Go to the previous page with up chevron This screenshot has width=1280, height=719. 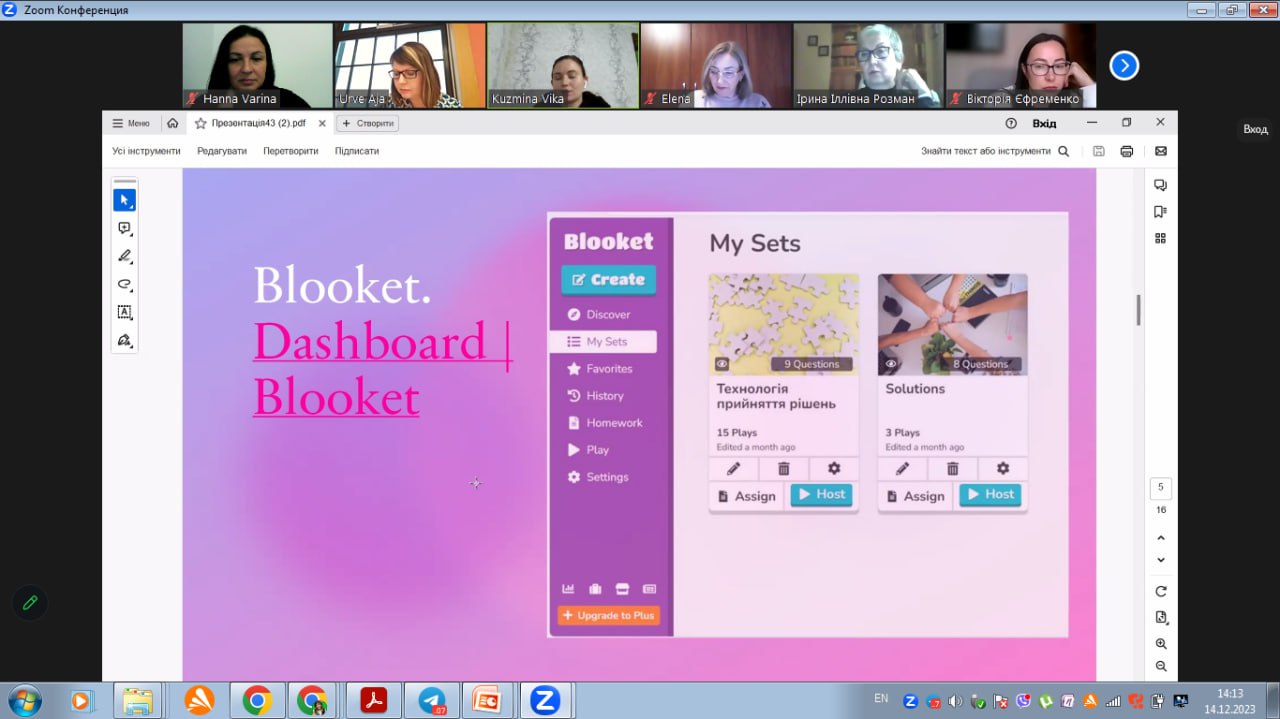pyautogui.click(x=1161, y=538)
